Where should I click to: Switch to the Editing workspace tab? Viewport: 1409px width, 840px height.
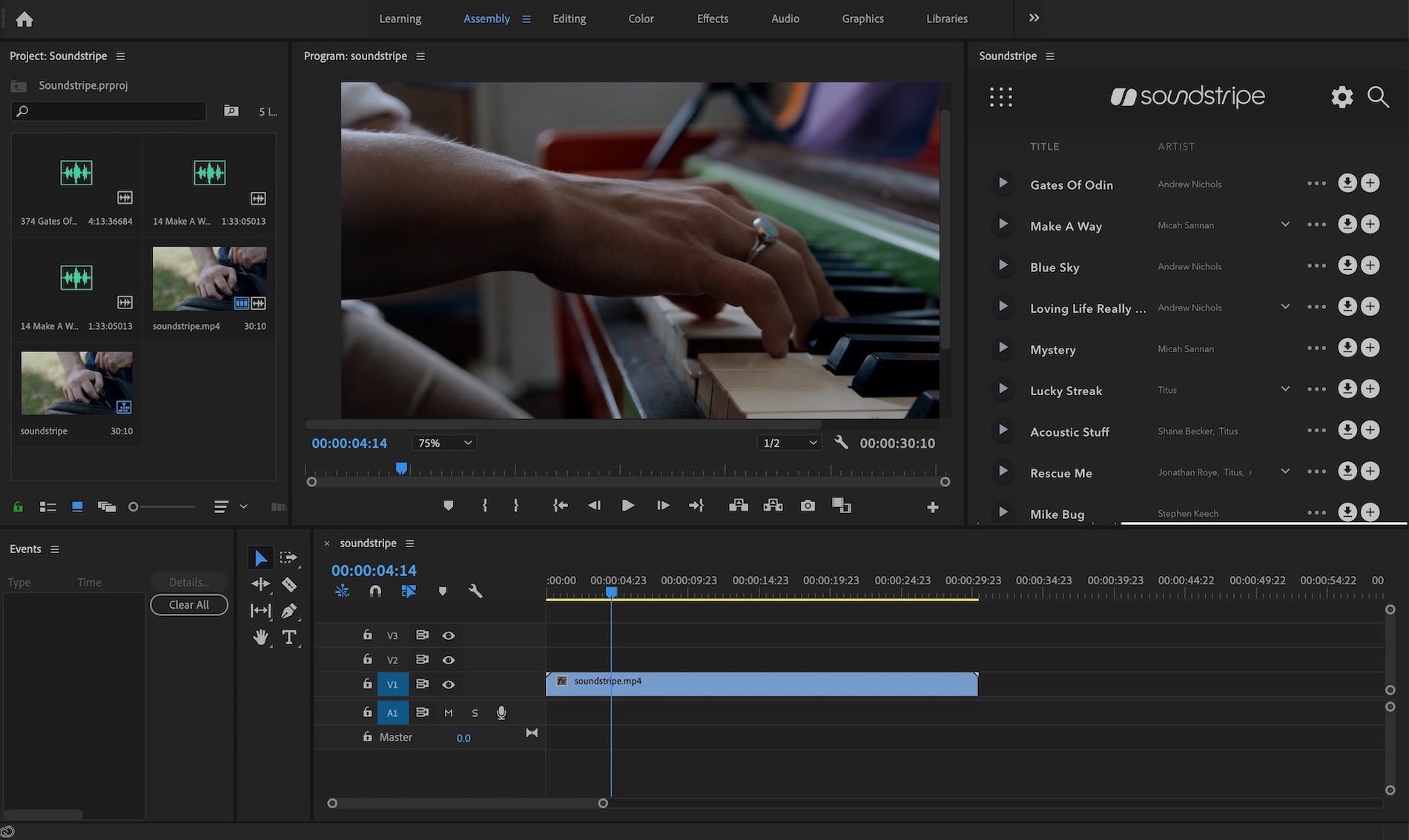pyautogui.click(x=569, y=18)
